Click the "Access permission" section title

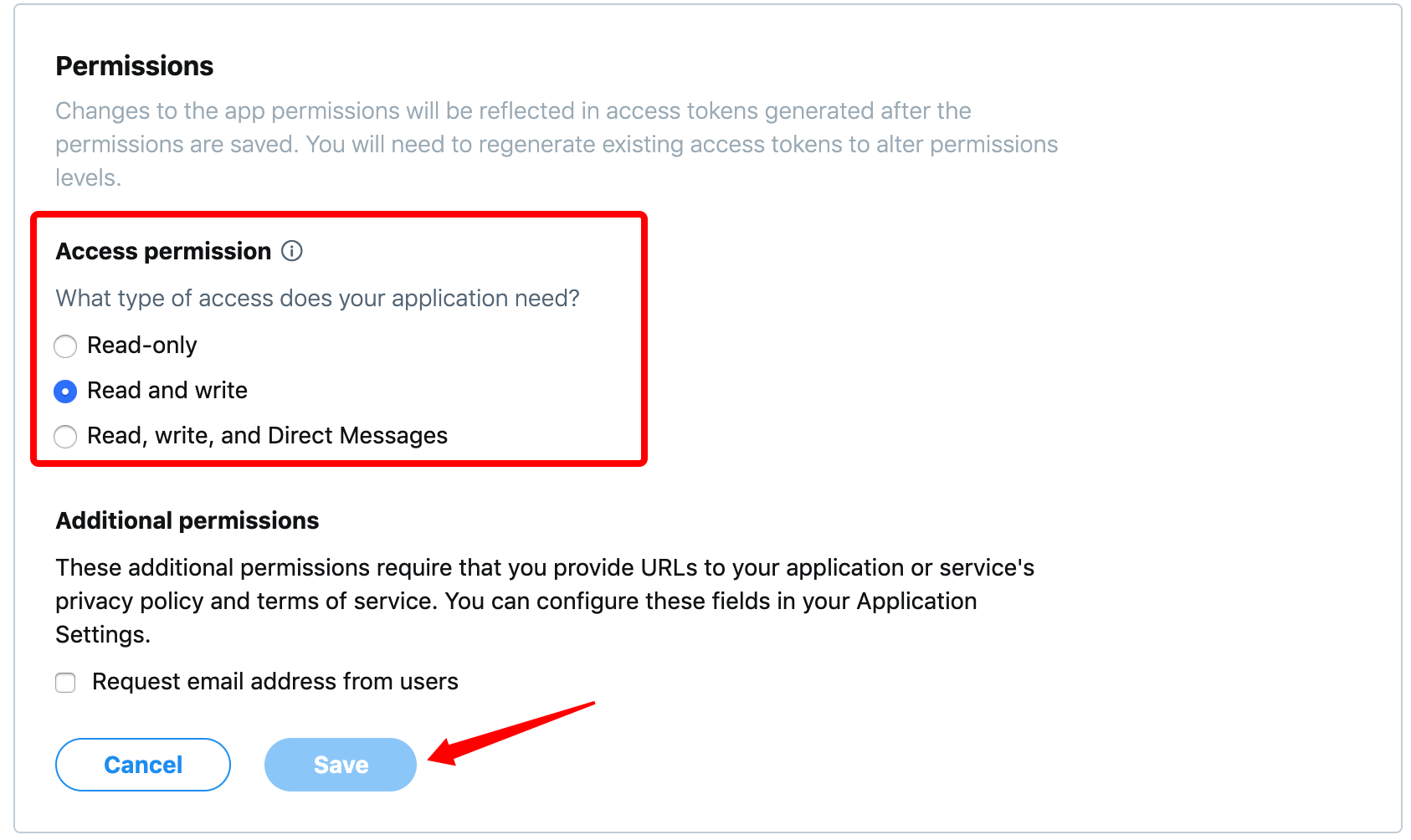point(163,251)
